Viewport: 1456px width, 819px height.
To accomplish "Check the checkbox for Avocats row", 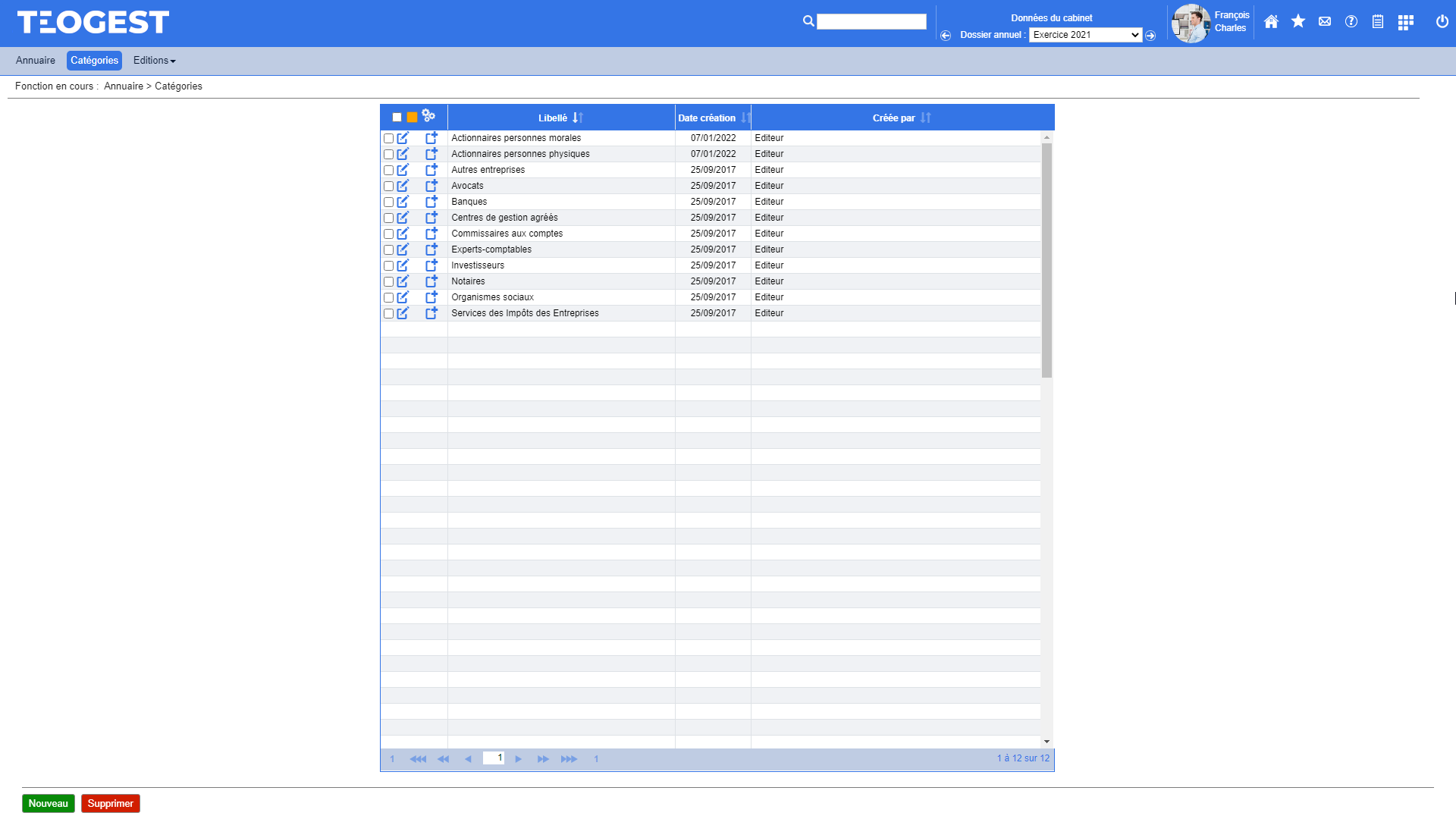I will click(x=388, y=186).
